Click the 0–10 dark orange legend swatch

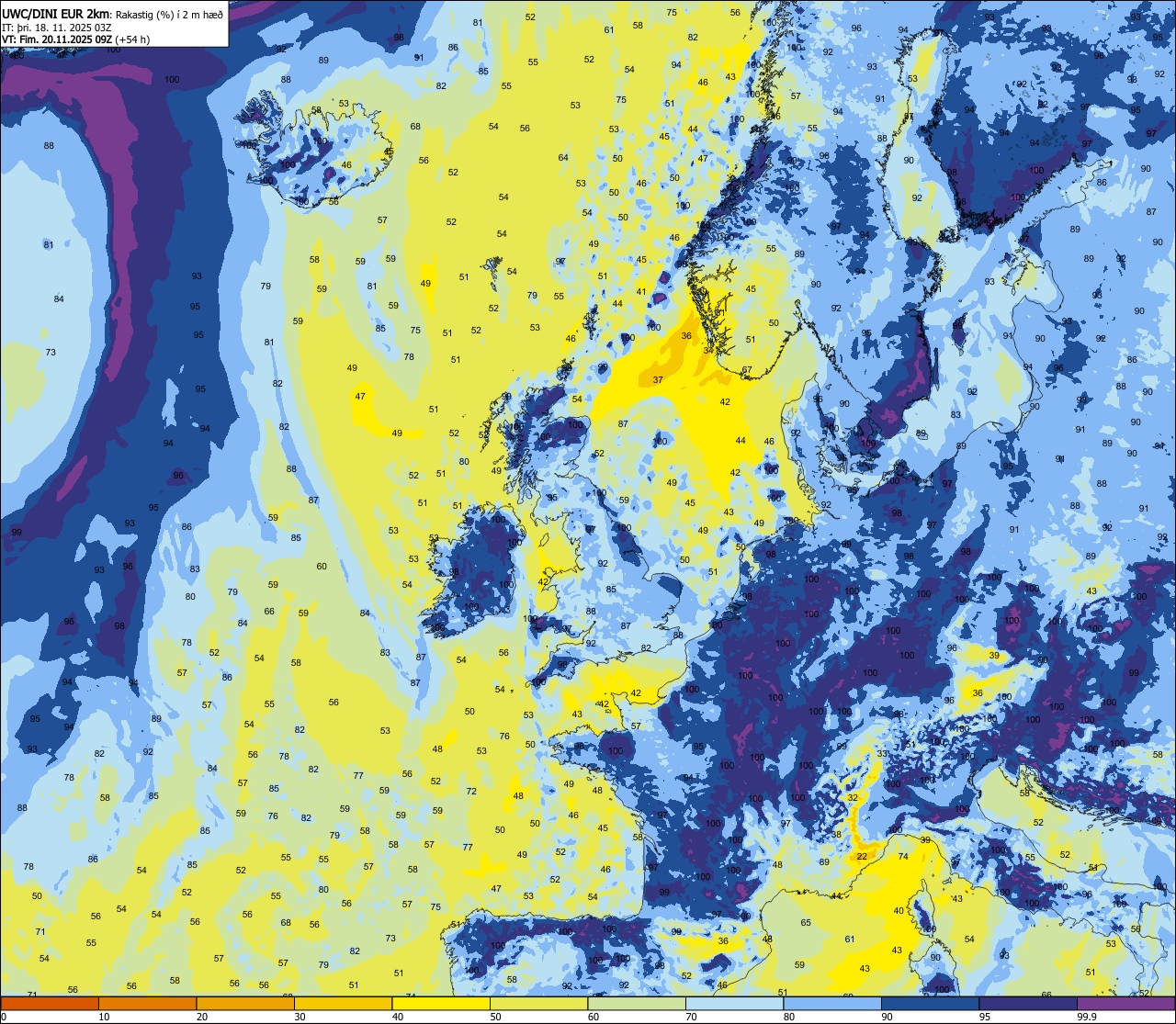(50, 1003)
